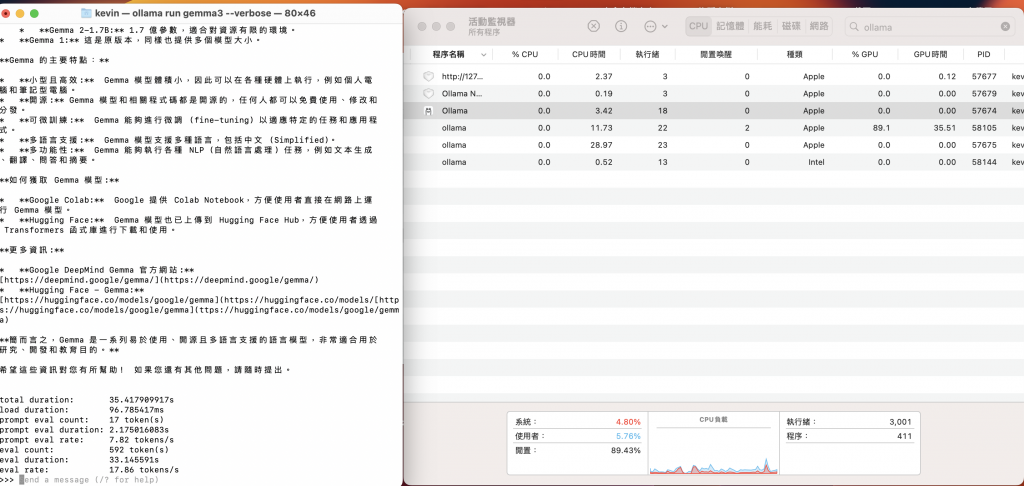Sort by % GPU column header
Image resolution: width=1024 pixels, height=486 pixels.
click(865, 54)
